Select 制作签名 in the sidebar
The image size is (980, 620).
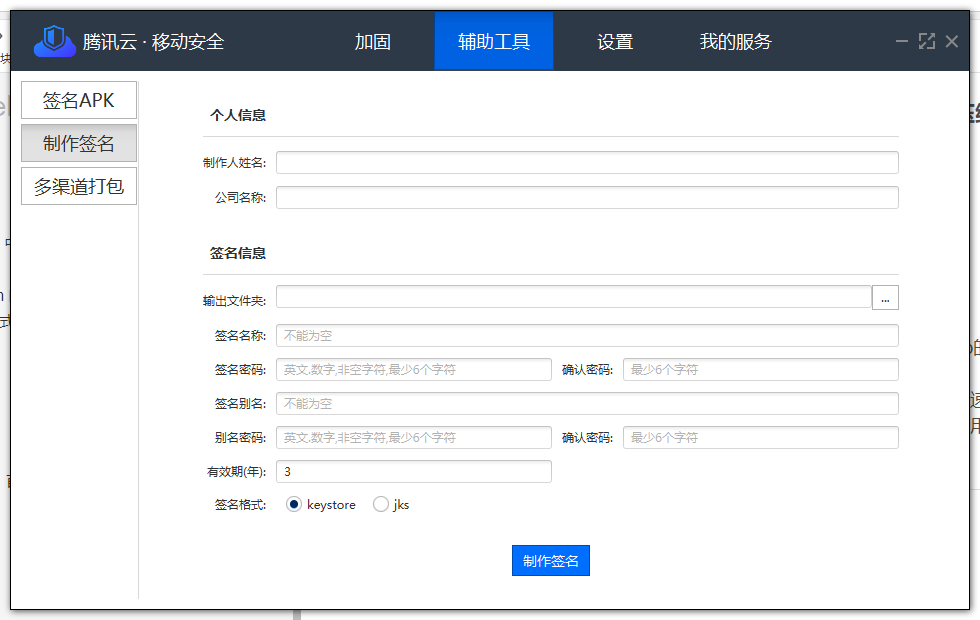tap(79, 143)
